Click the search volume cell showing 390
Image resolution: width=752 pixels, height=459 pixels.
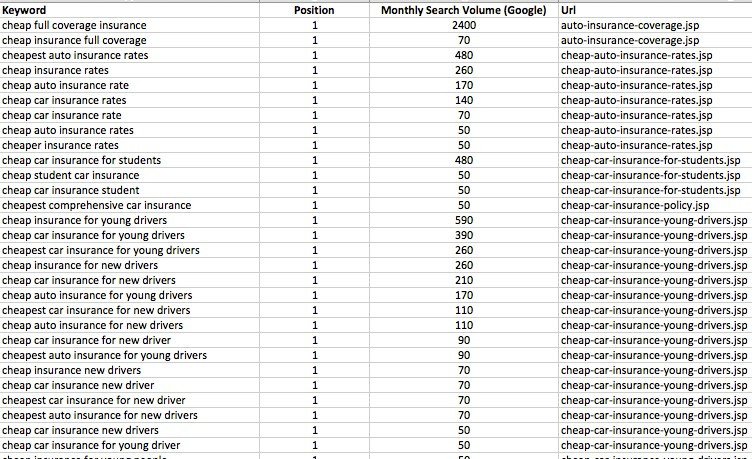coord(464,235)
